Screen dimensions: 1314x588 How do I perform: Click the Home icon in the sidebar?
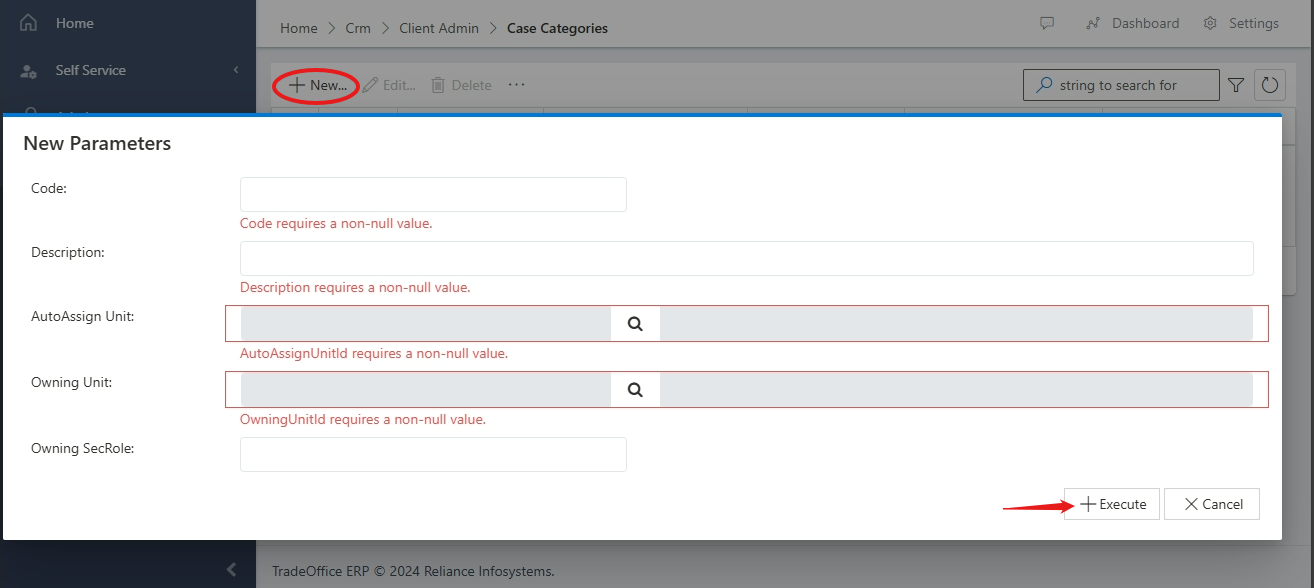pos(27,21)
